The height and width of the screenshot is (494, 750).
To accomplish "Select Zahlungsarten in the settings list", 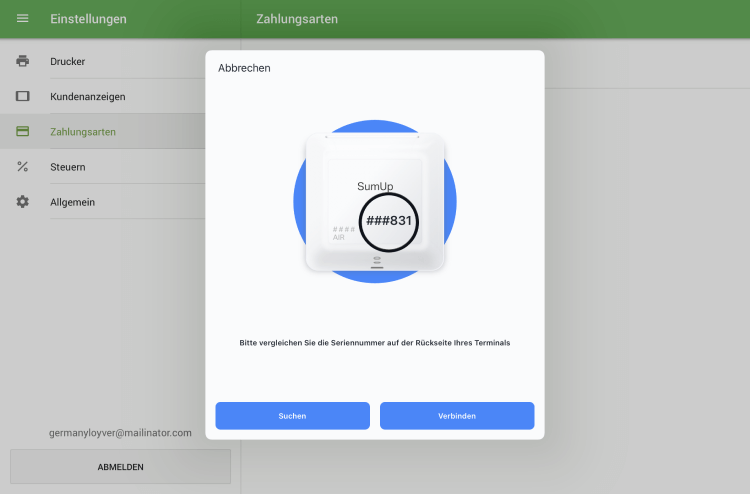I will click(x=83, y=132).
